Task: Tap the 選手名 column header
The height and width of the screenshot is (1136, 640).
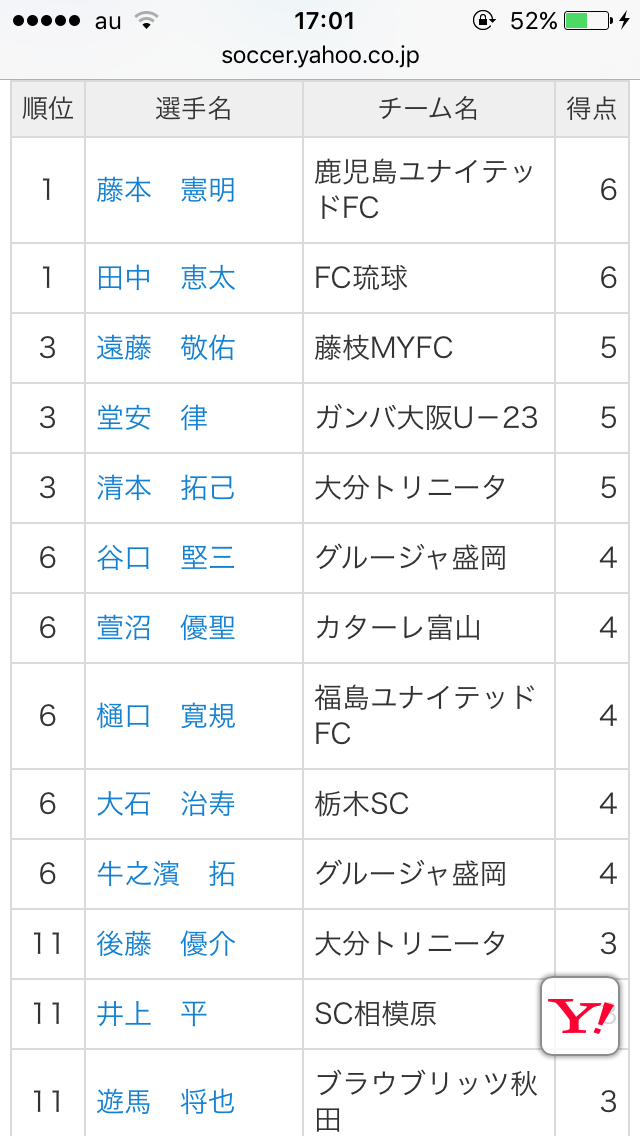Action: pyautogui.click(x=194, y=109)
